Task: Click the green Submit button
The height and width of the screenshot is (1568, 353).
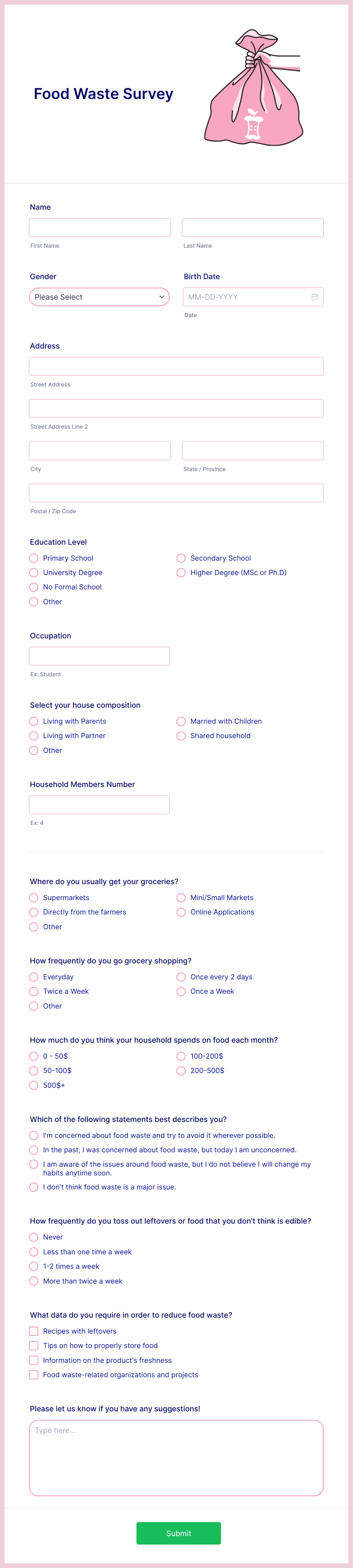Action: pos(178,1533)
